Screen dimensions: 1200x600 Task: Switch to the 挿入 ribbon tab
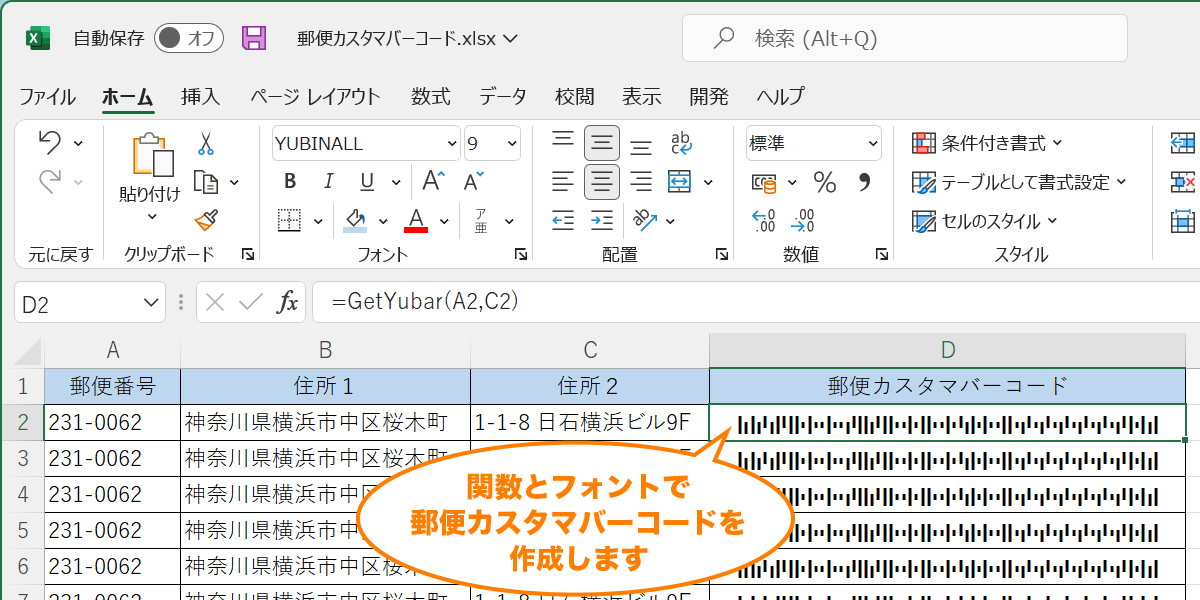click(x=202, y=96)
